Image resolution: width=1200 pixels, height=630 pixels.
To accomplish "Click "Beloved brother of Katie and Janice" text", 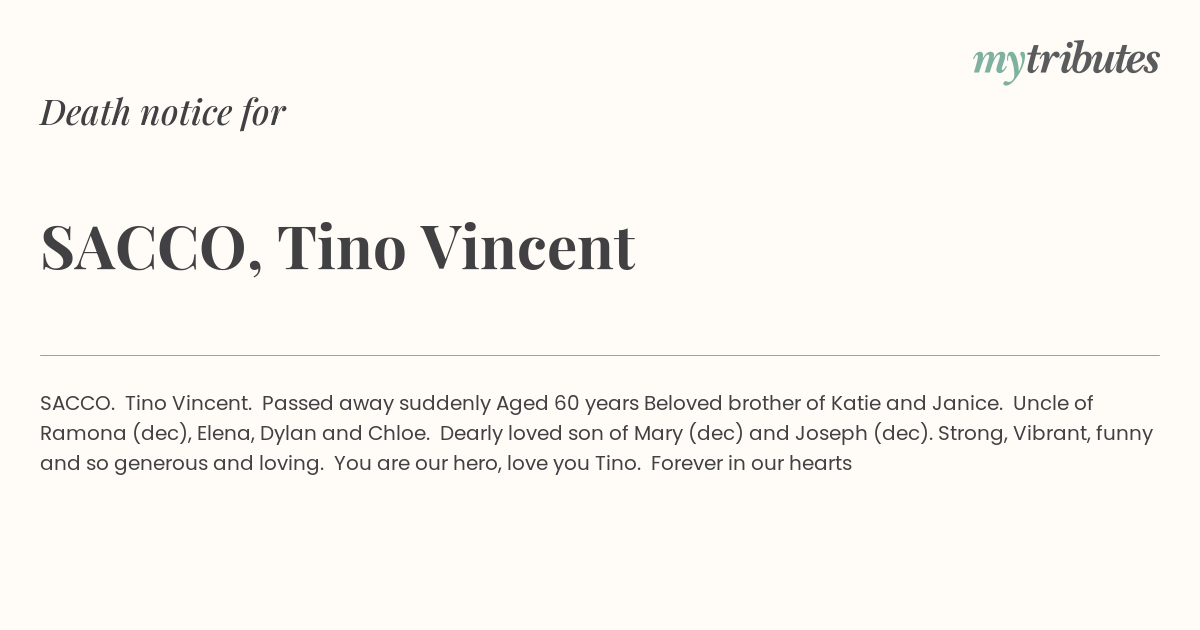I will click(822, 403).
